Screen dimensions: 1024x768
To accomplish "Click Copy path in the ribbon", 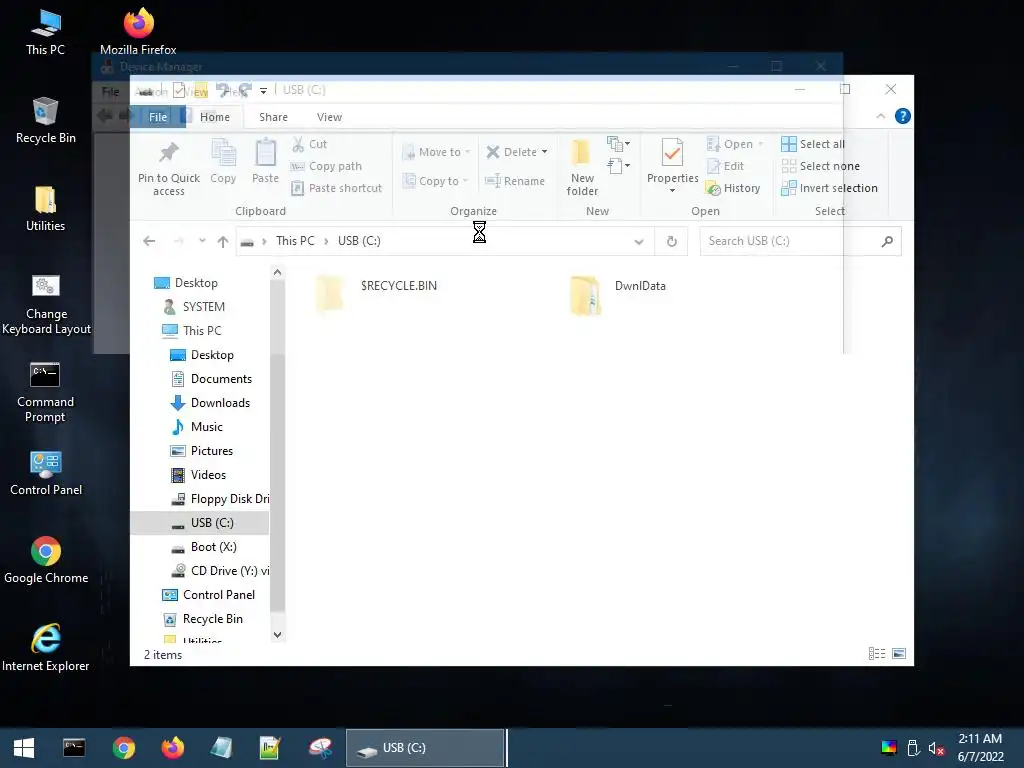I will [x=326, y=167].
